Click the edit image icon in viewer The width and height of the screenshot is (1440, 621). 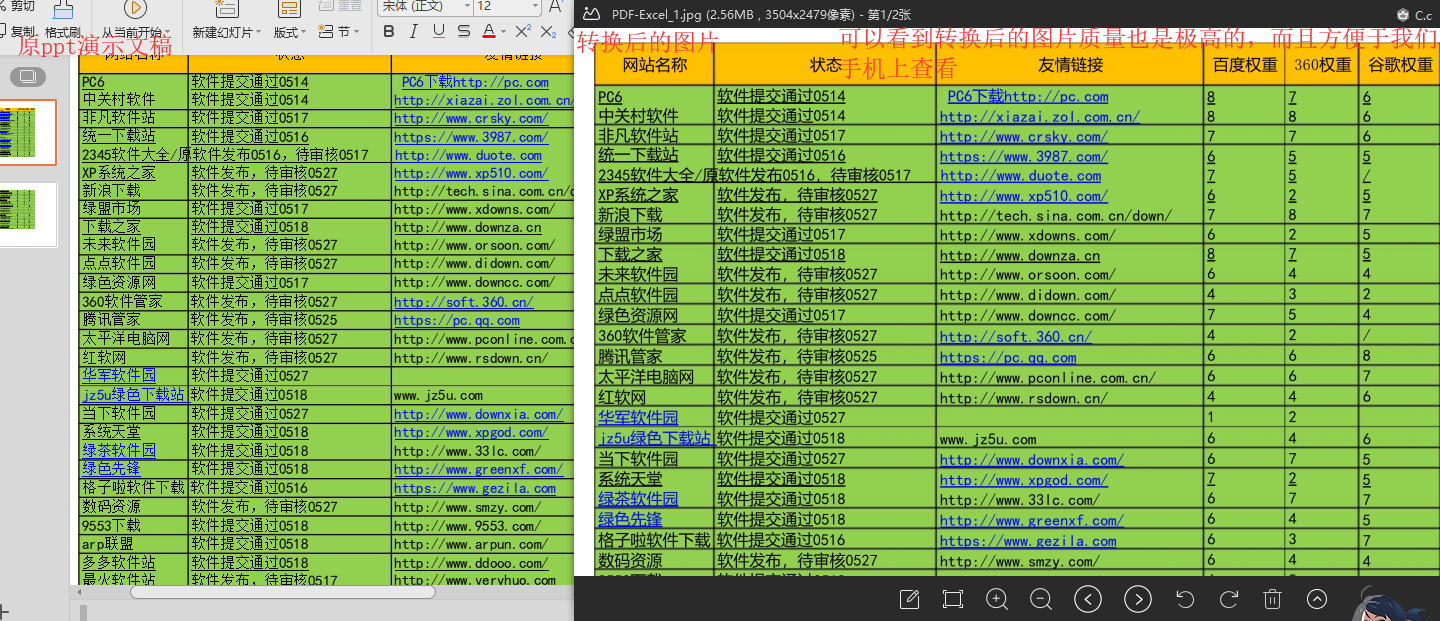tap(909, 599)
